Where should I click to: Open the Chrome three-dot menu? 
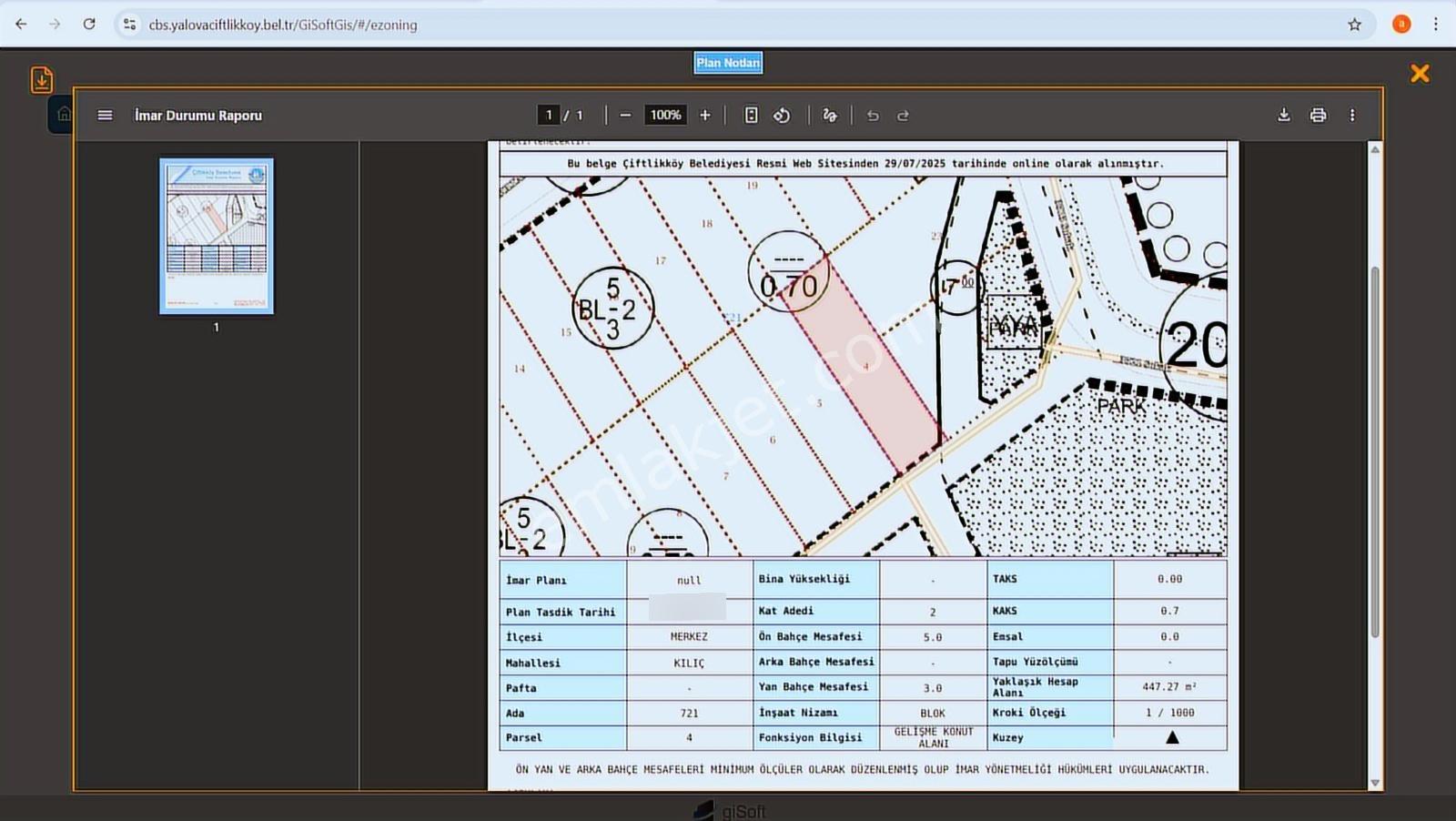[1435, 25]
